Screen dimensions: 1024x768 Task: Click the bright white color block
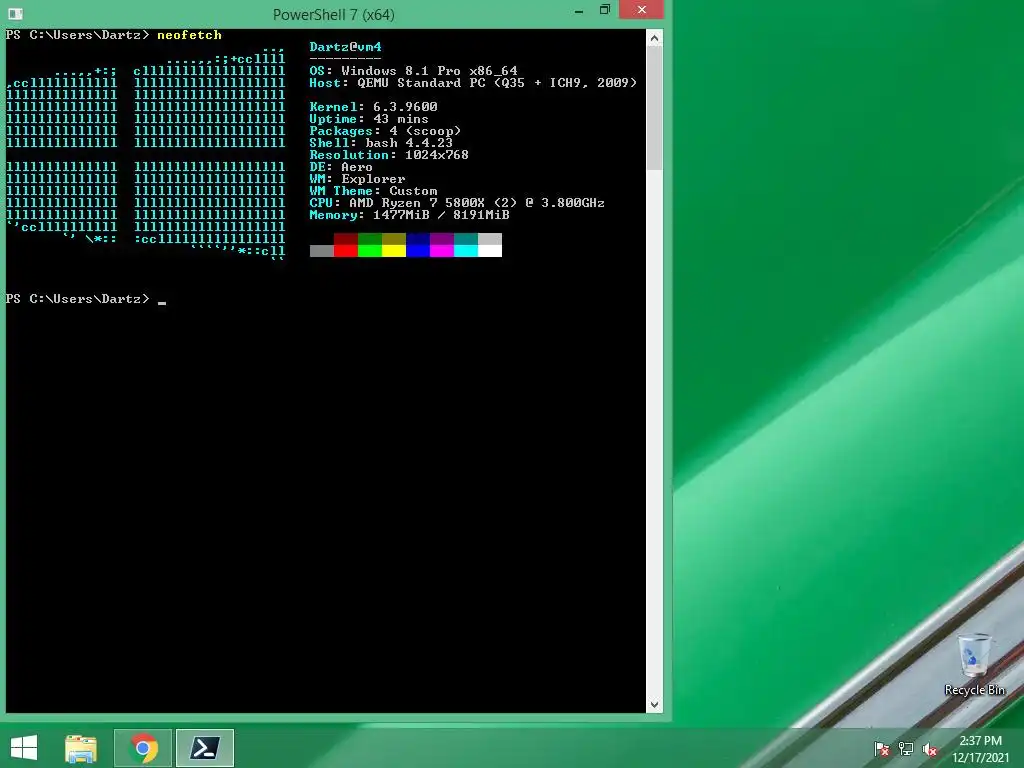(x=490, y=251)
